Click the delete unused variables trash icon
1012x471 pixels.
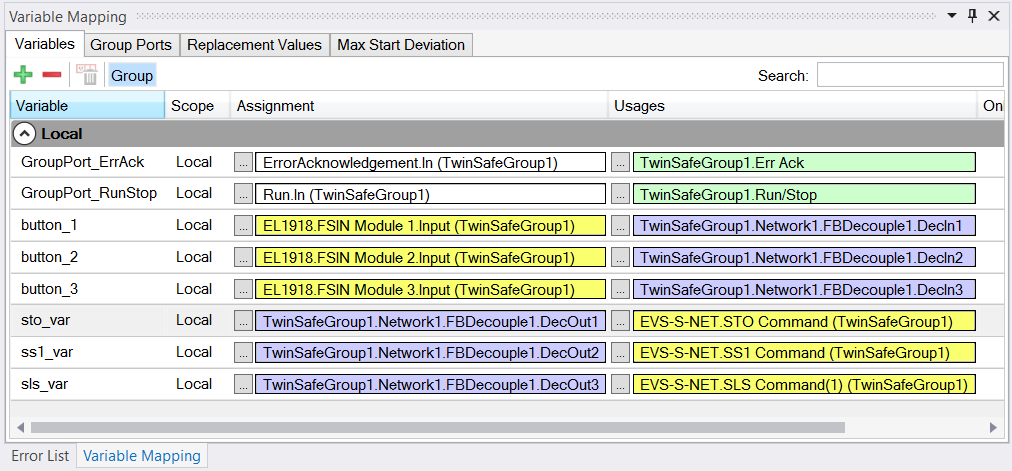point(86,75)
